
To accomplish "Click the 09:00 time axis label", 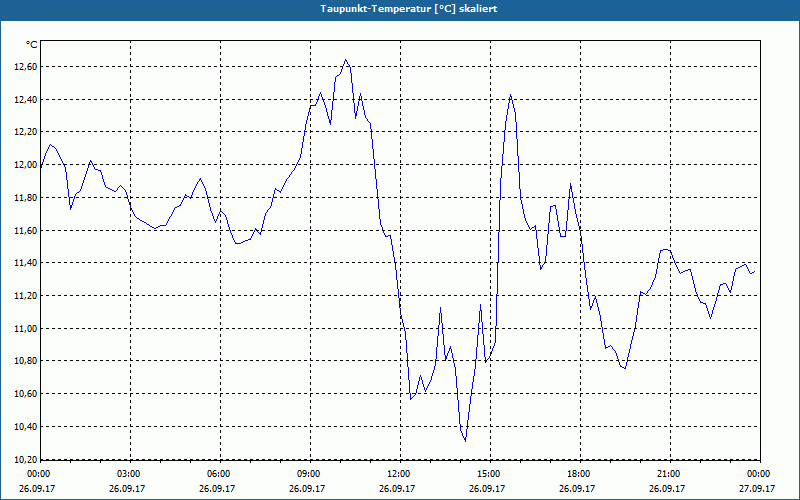I will [x=310, y=474].
